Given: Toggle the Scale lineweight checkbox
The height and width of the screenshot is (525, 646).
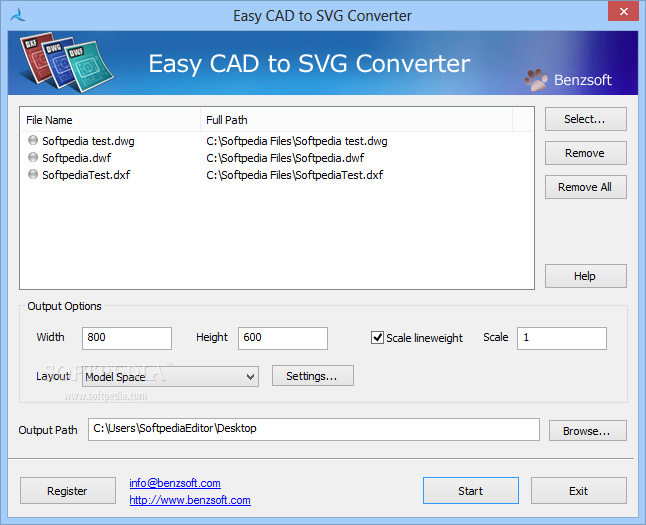Looking at the screenshot, I should (377, 338).
